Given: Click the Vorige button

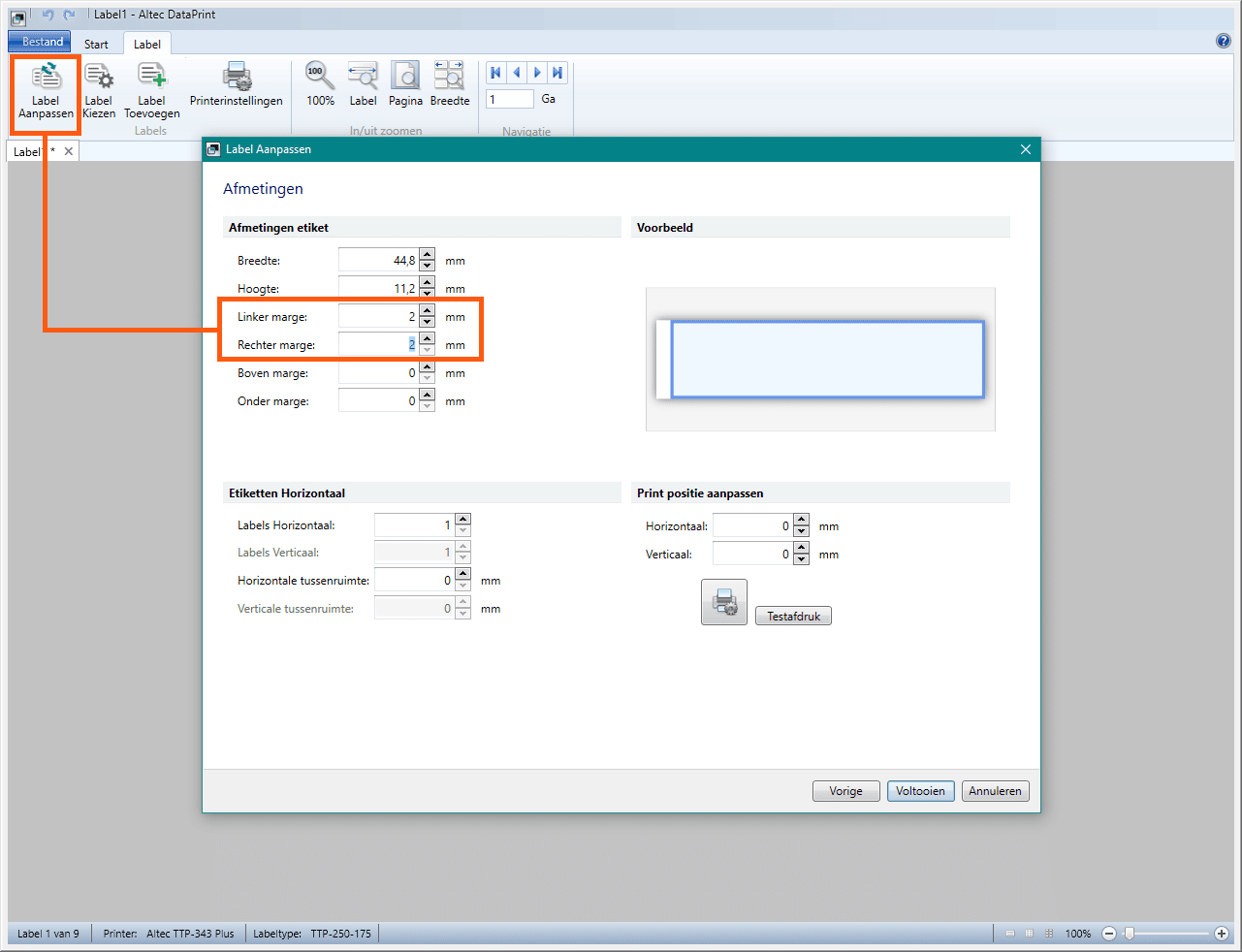Looking at the screenshot, I should (845, 791).
